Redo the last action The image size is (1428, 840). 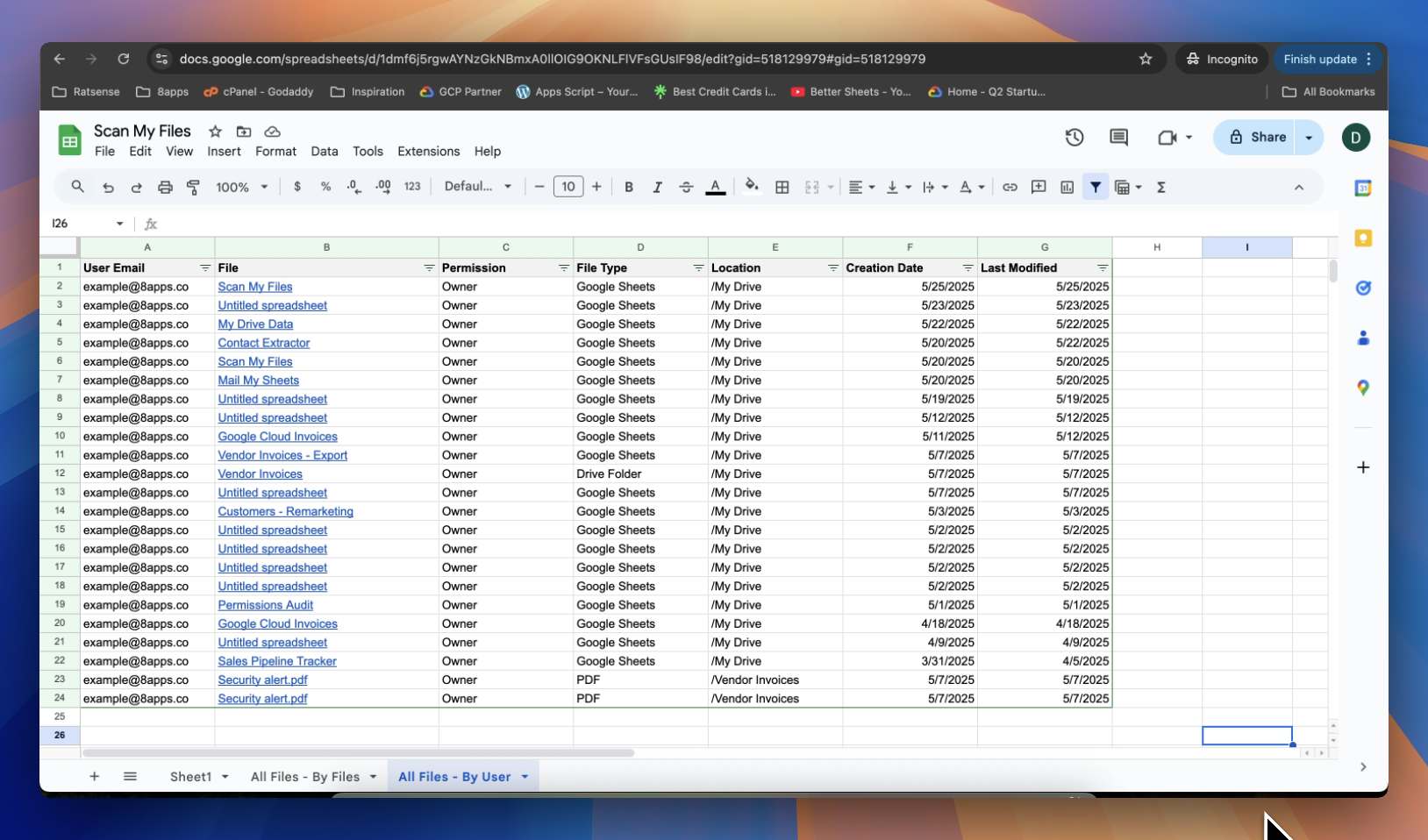(137, 187)
